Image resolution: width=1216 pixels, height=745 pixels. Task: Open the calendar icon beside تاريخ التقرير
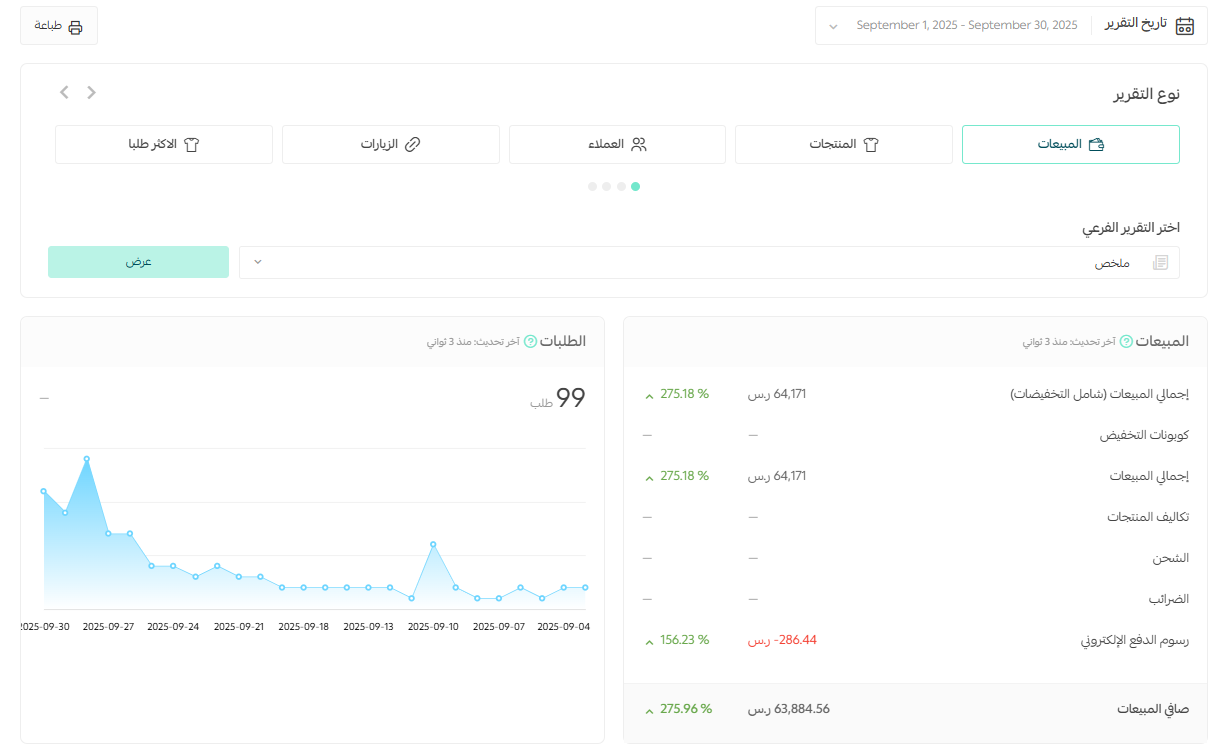point(1184,26)
